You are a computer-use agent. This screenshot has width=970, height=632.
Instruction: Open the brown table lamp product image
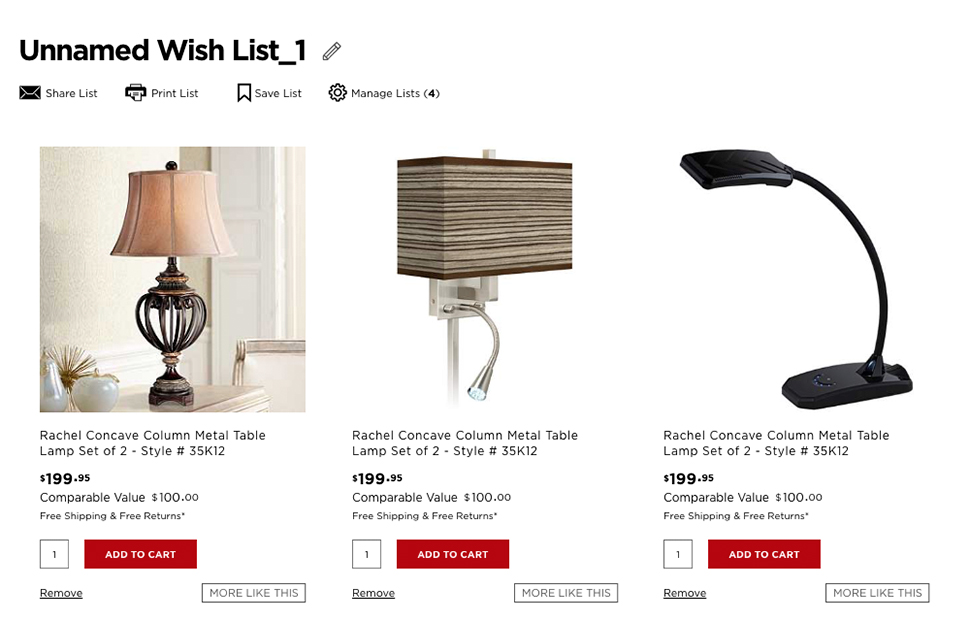point(173,280)
